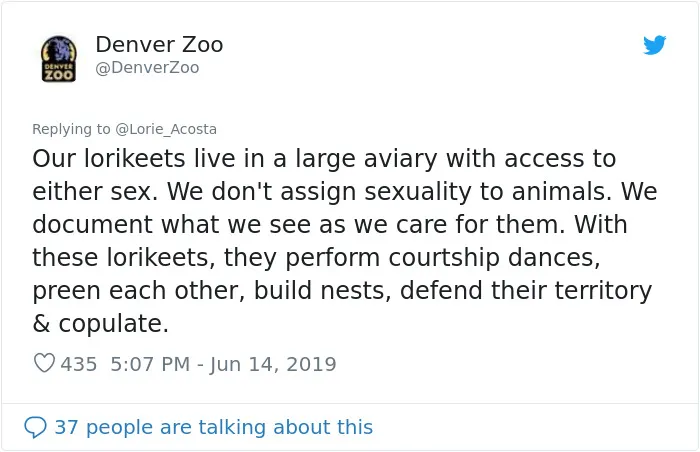This screenshot has height=452, width=700.
Task: Click the Denver Zoo display name
Action: coord(159,45)
